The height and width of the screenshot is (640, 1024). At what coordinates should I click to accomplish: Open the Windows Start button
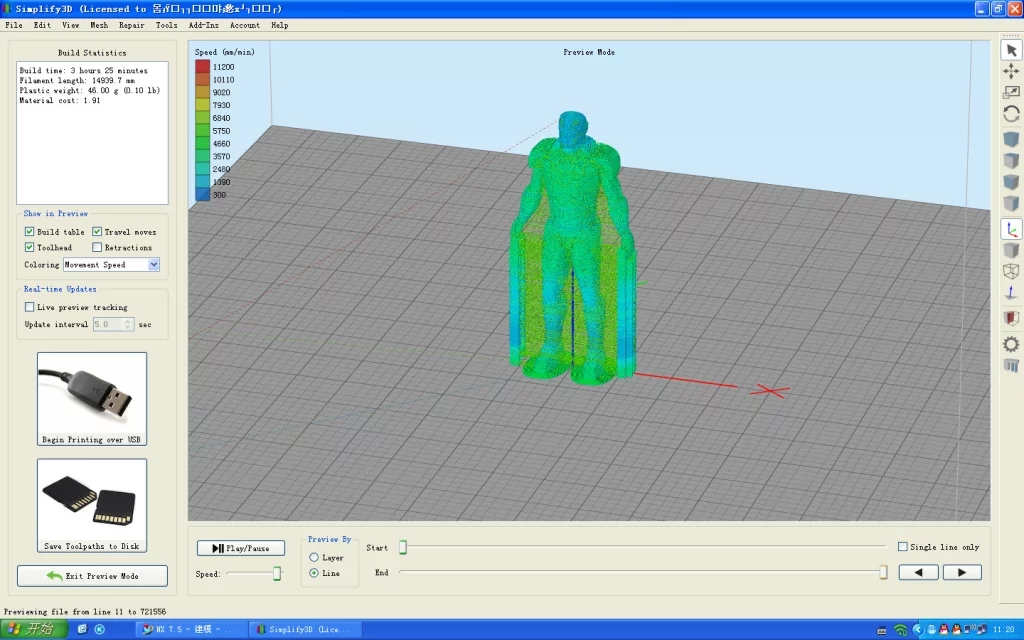33,629
